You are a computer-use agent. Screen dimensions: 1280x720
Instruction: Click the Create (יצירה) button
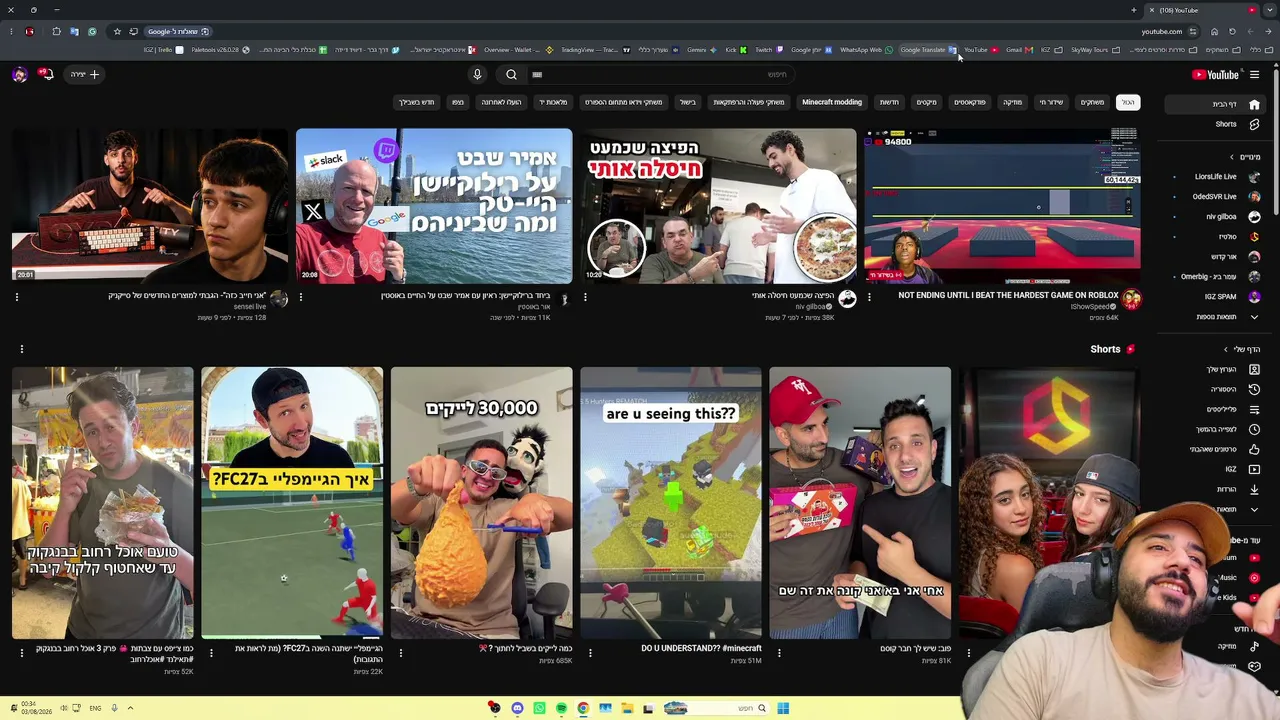(85, 74)
